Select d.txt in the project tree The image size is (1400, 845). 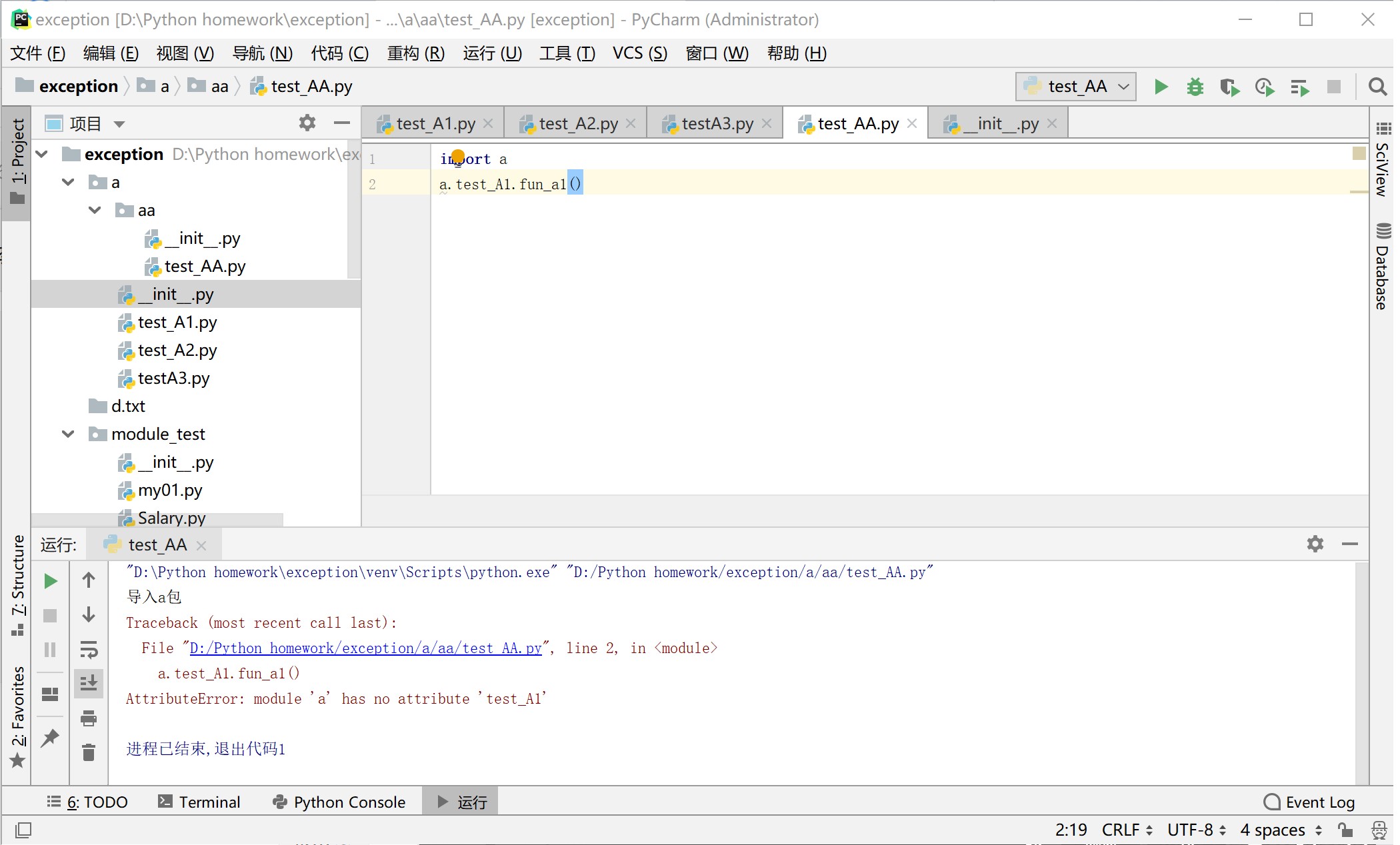[x=117, y=406]
